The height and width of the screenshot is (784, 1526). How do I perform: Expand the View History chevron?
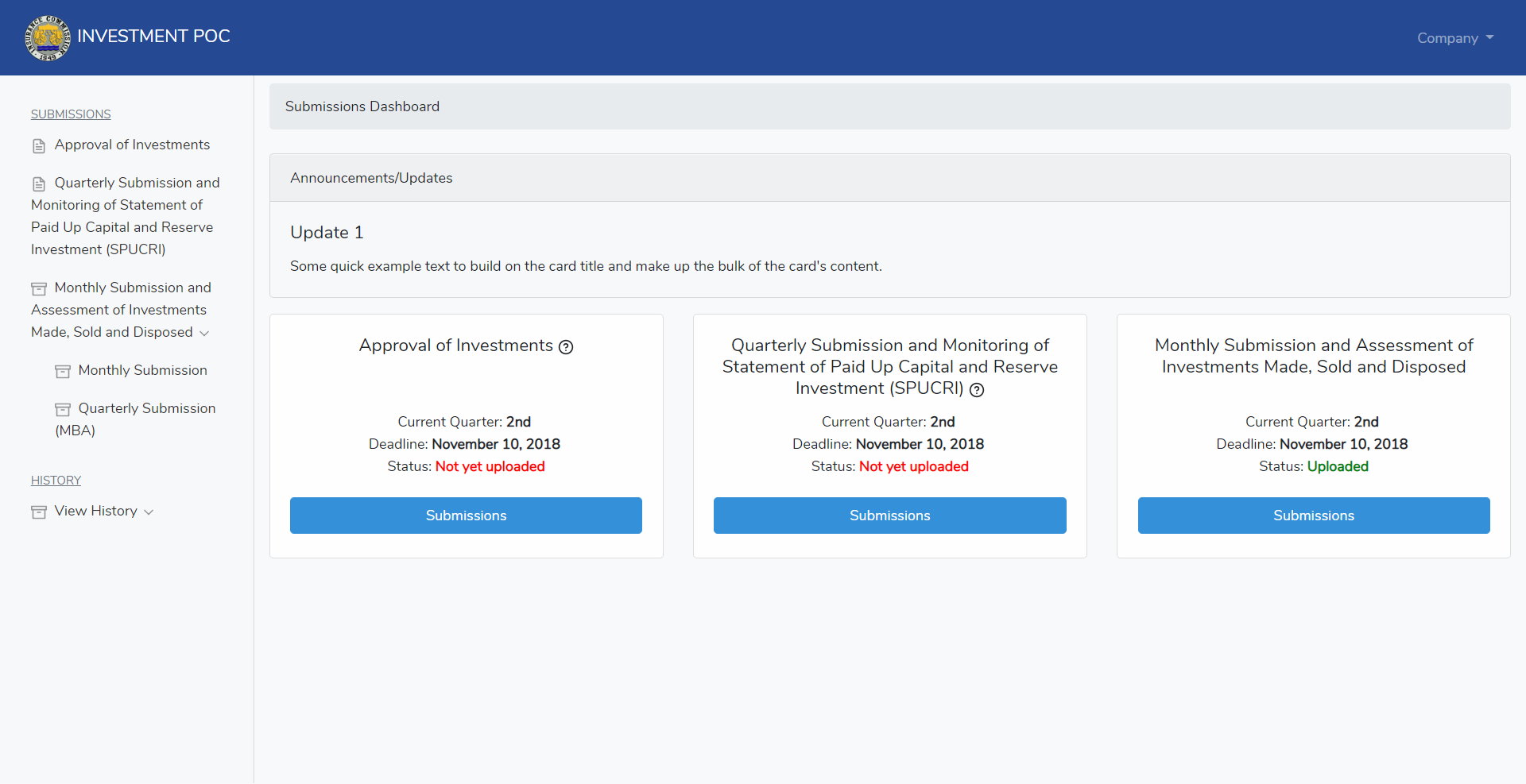tap(149, 512)
